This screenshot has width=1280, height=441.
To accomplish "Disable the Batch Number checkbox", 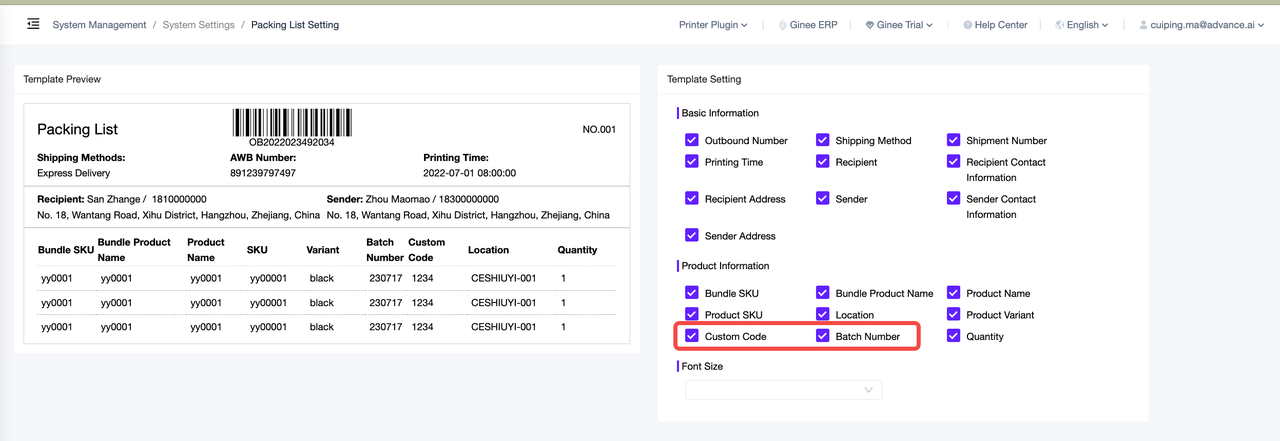I will click(822, 336).
